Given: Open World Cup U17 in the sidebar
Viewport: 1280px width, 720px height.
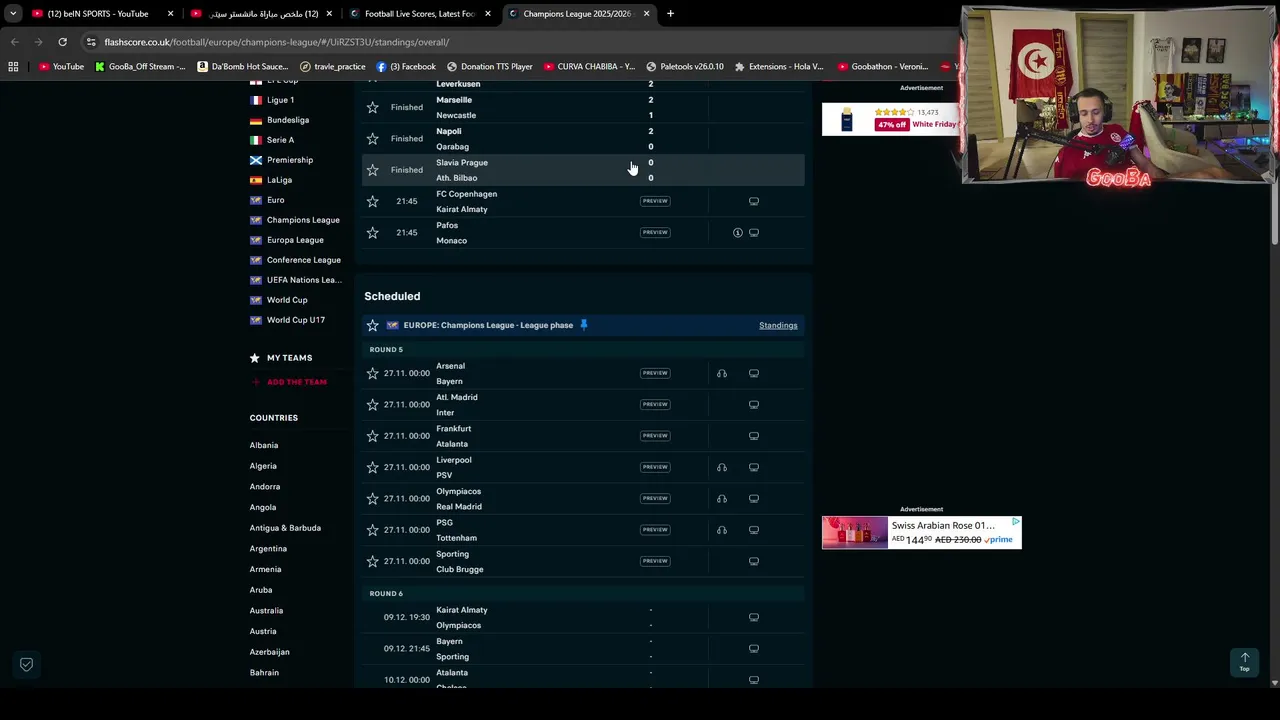Looking at the screenshot, I should coord(295,320).
